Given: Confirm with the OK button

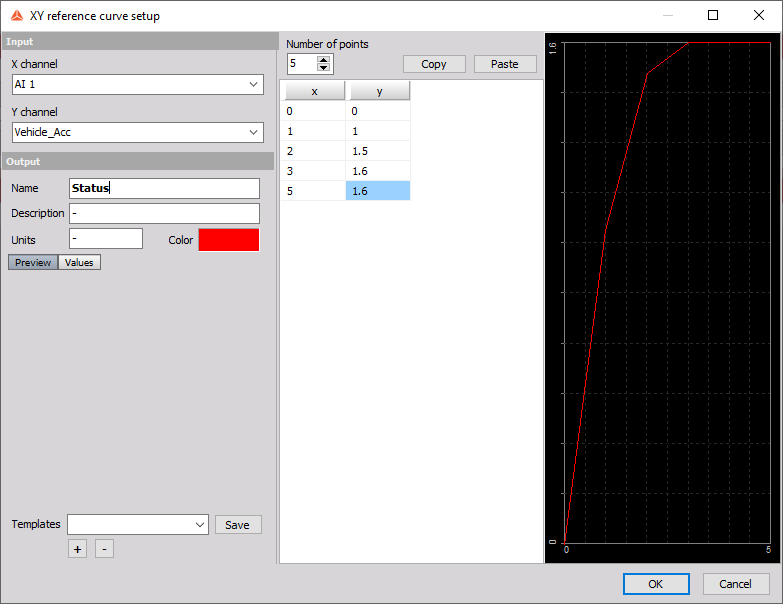Looking at the screenshot, I should click(x=656, y=584).
